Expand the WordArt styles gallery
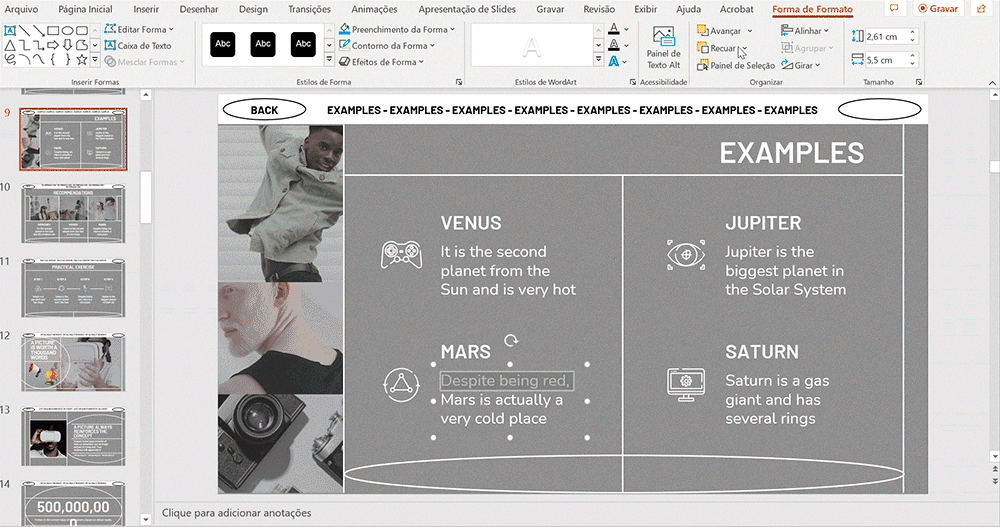 pos(598,60)
